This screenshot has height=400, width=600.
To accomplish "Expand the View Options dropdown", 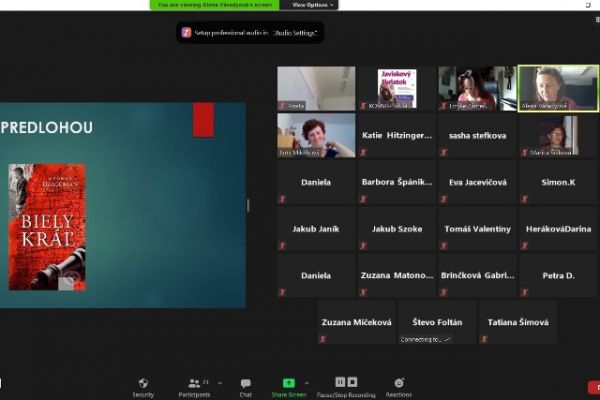I will (x=313, y=5).
